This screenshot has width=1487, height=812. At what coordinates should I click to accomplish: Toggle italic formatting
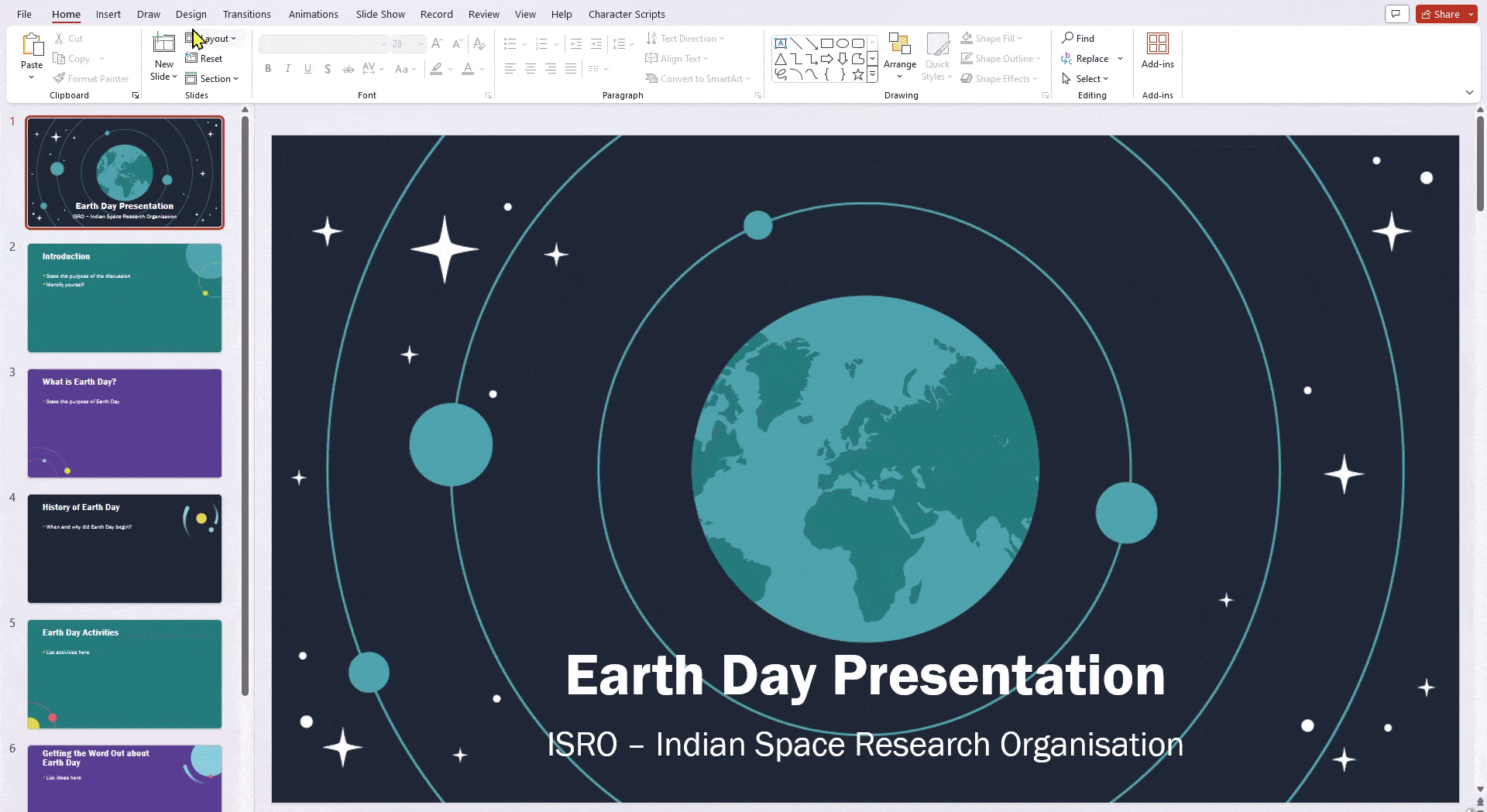coord(287,69)
